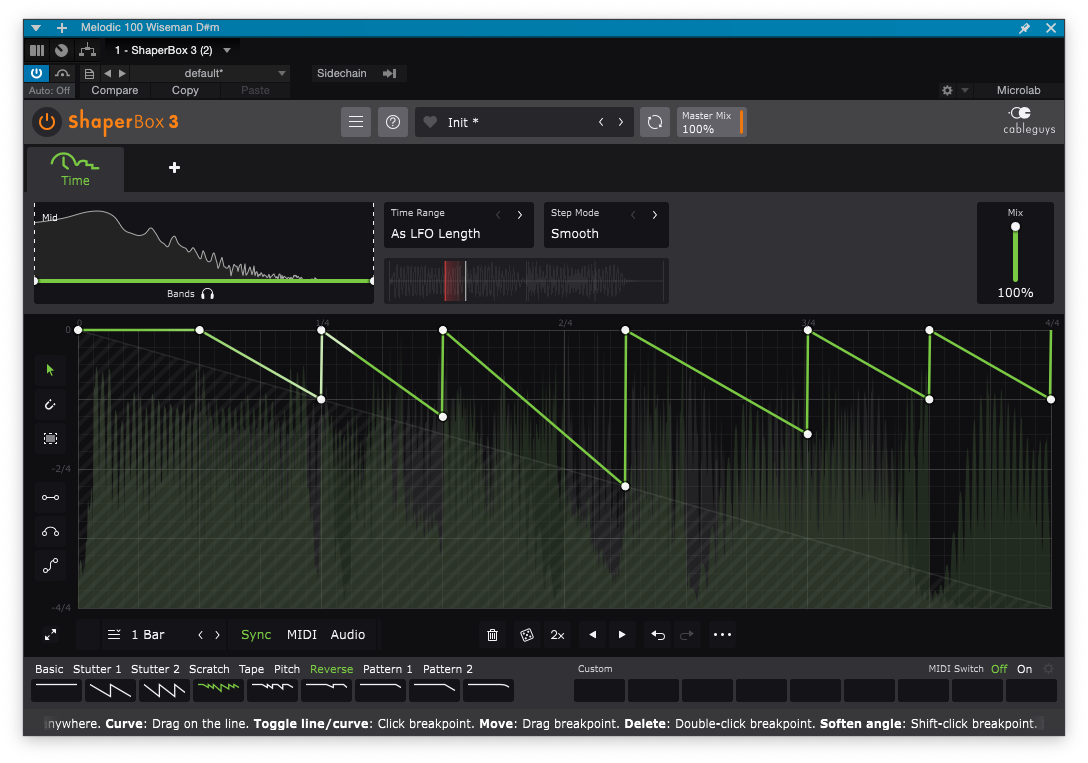Screen dimensions: 1088x763
Task: Select the arc curve tool
Action: [51, 532]
